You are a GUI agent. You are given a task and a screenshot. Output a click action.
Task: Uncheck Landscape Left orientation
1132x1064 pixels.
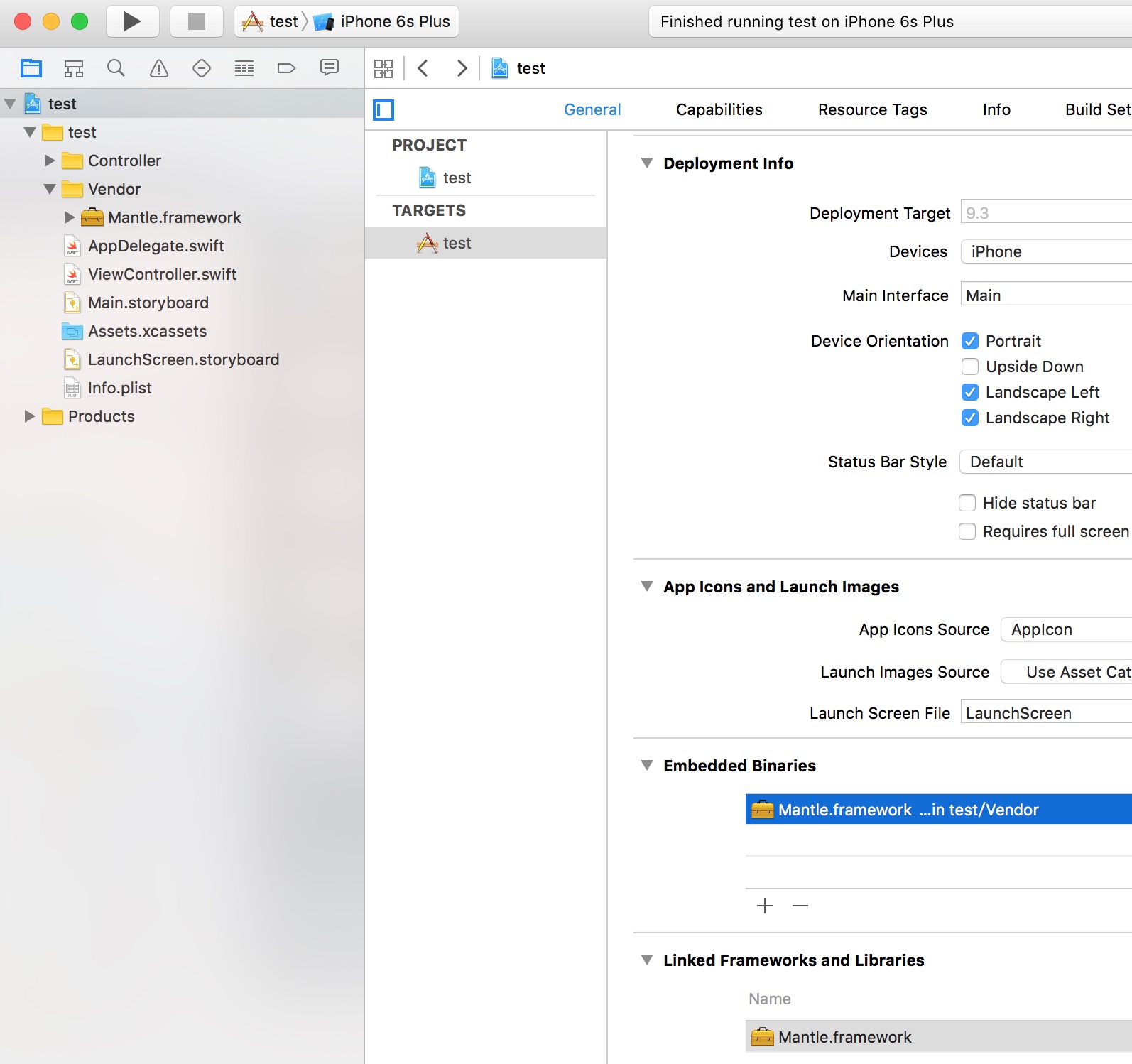pyautogui.click(x=970, y=392)
